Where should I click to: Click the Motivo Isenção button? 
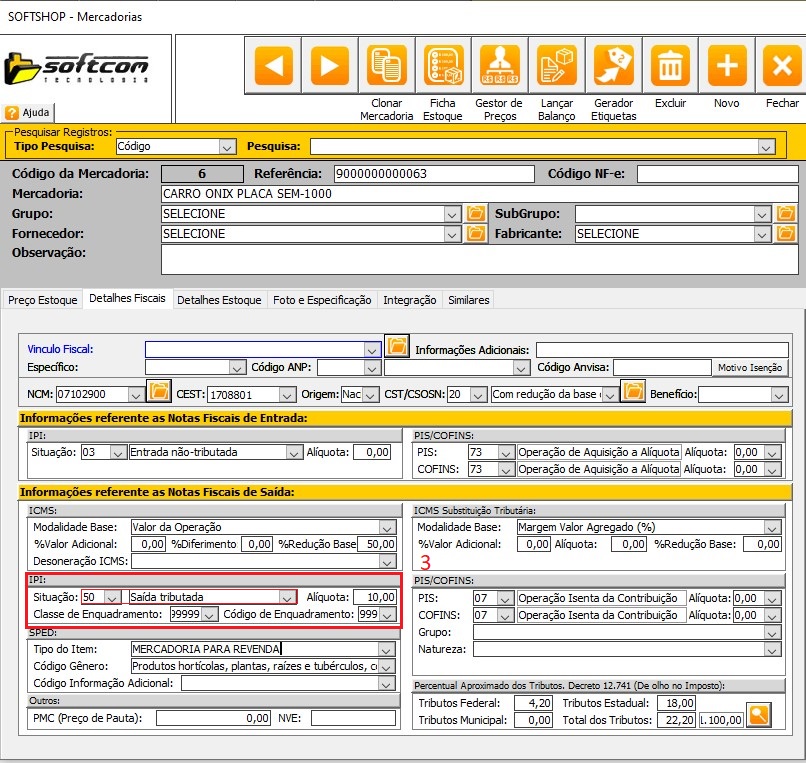pyautogui.click(x=750, y=368)
